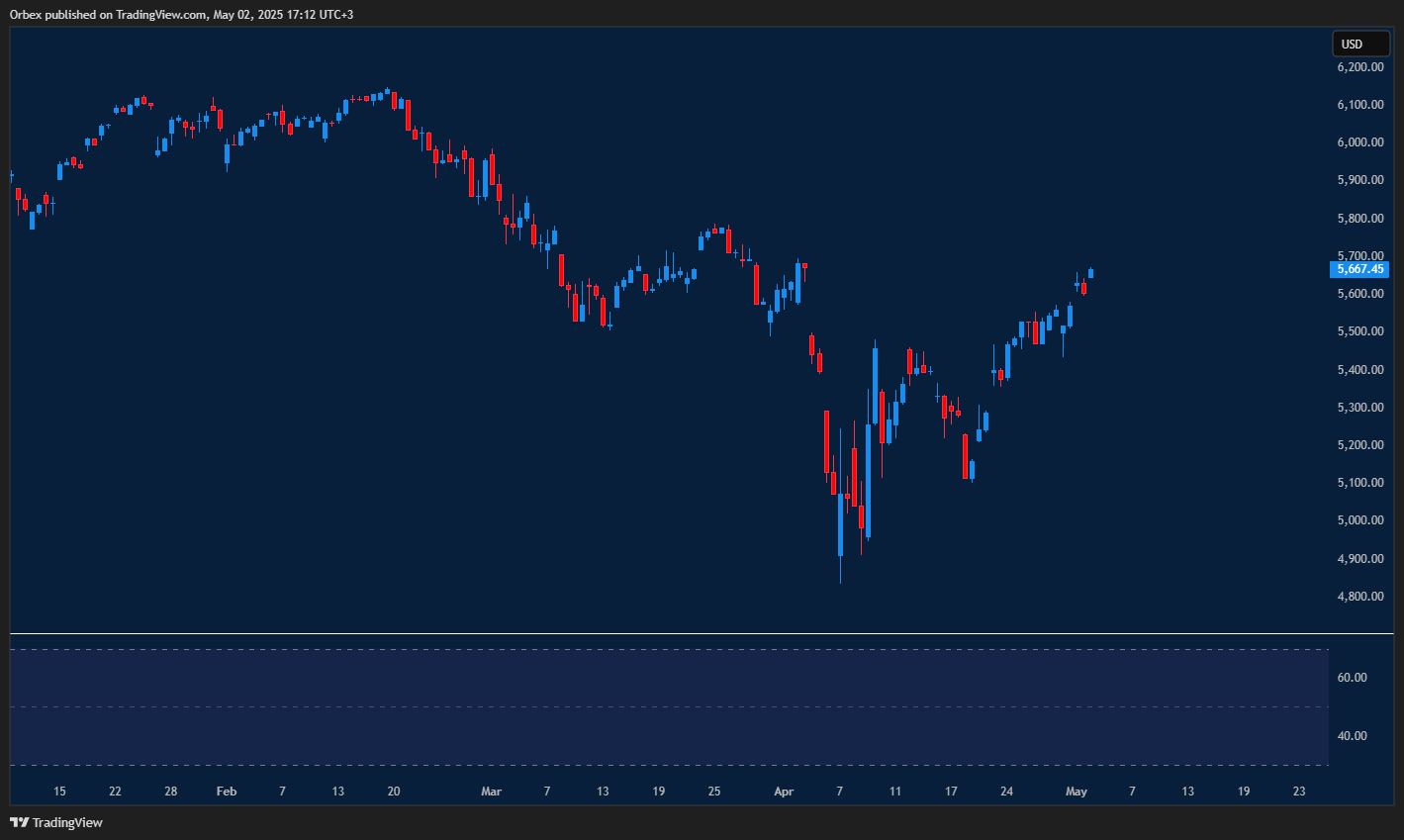This screenshot has width=1404, height=840.
Task: Select the 5,400.00 price level label
Action: [1359, 370]
